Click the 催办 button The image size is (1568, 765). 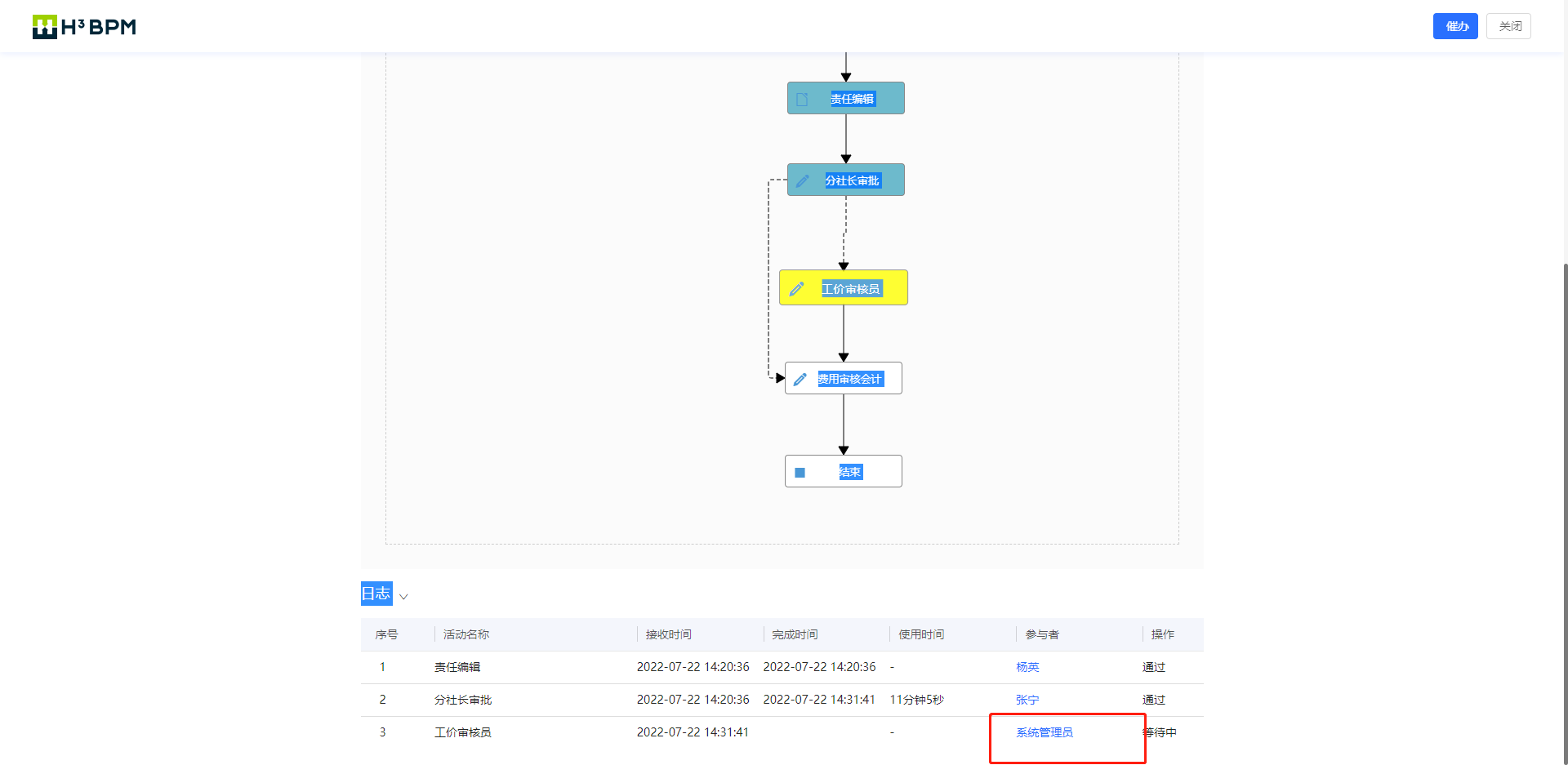click(1455, 26)
